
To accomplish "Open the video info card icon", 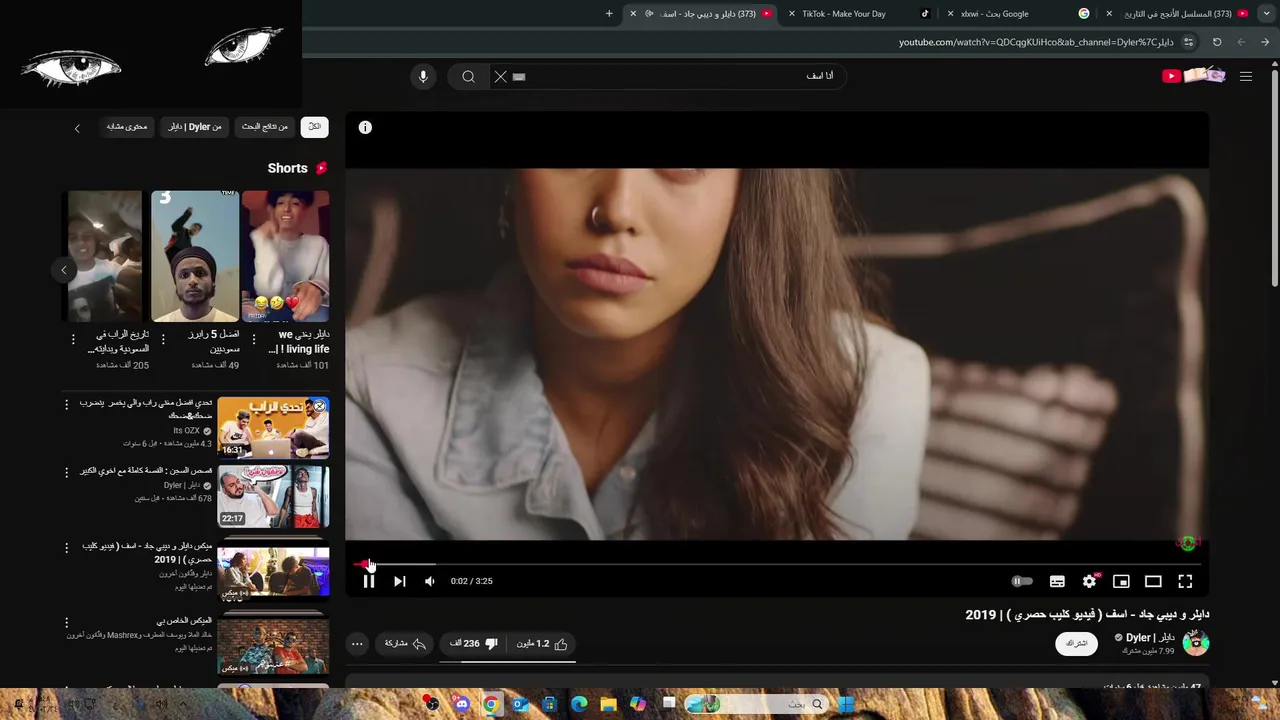I will click(365, 127).
